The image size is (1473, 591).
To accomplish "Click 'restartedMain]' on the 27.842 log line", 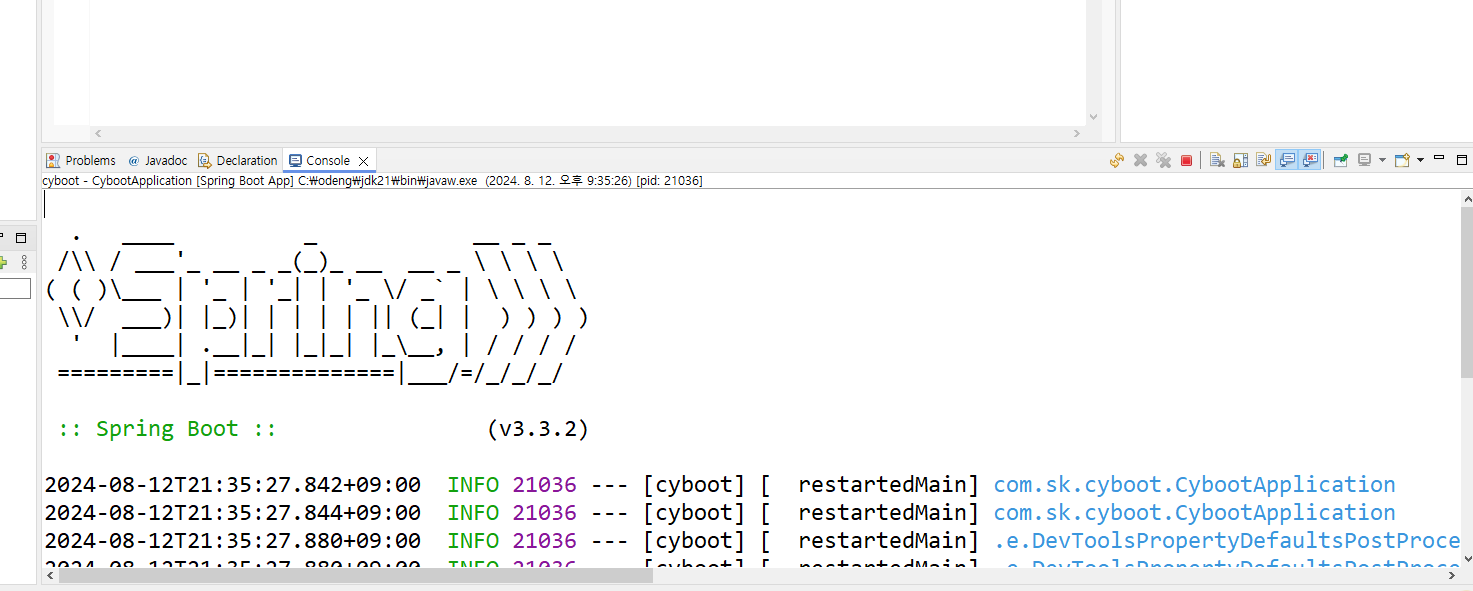I will (x=889, y=485).
